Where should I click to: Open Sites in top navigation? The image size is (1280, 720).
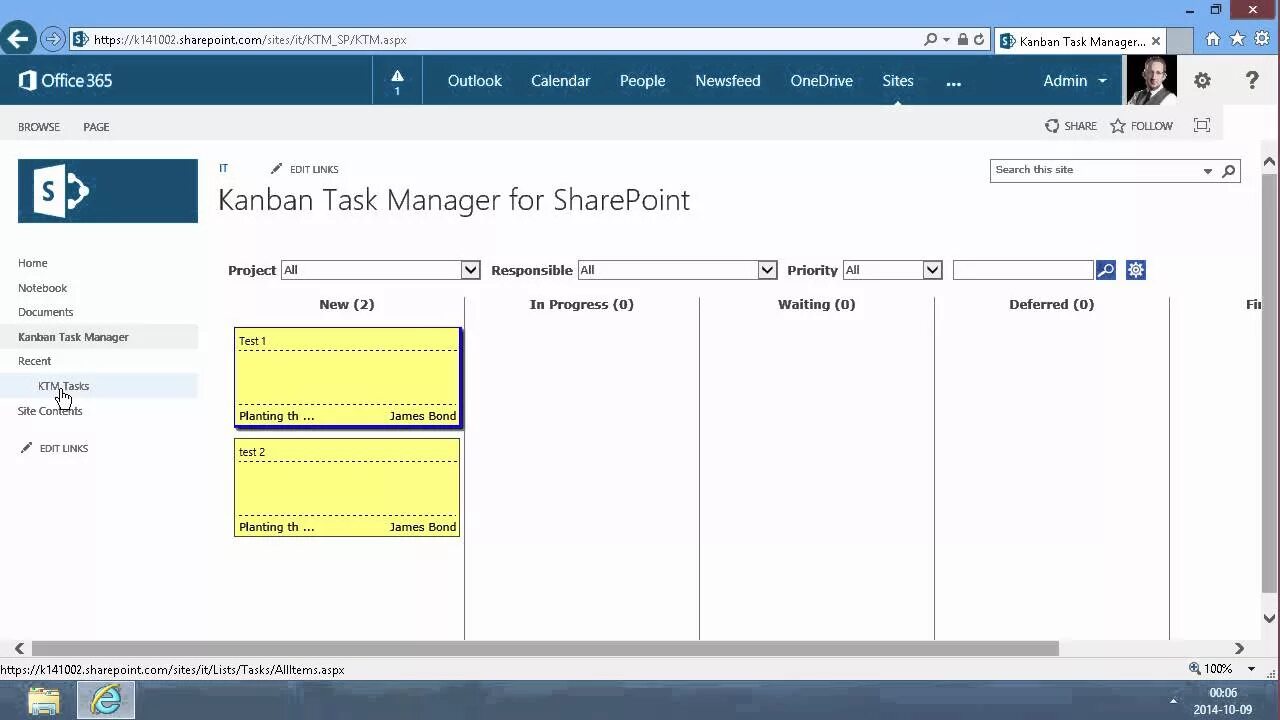(x=898, y=81)
